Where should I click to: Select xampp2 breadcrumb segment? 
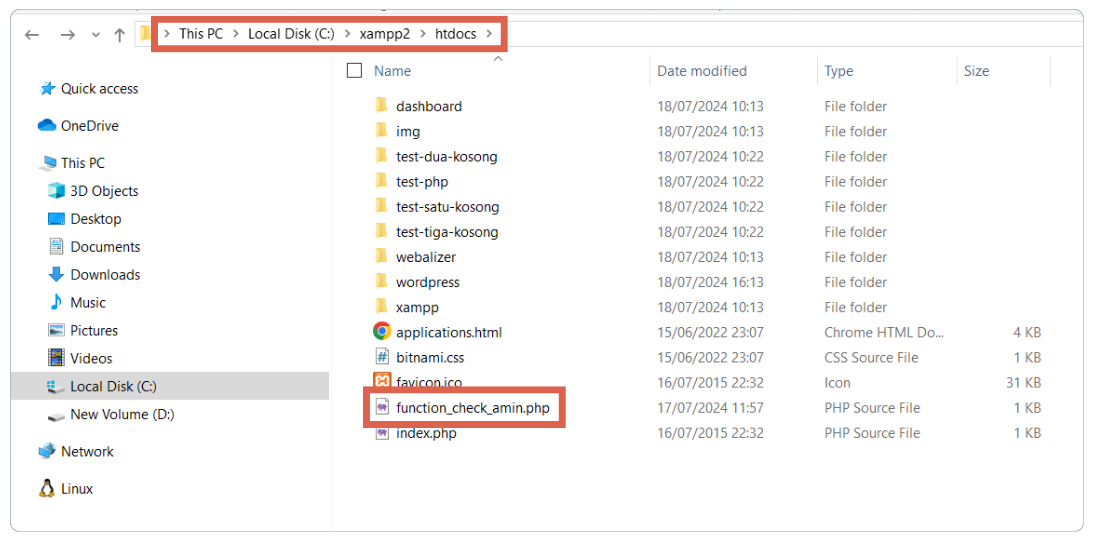(384, 33)
